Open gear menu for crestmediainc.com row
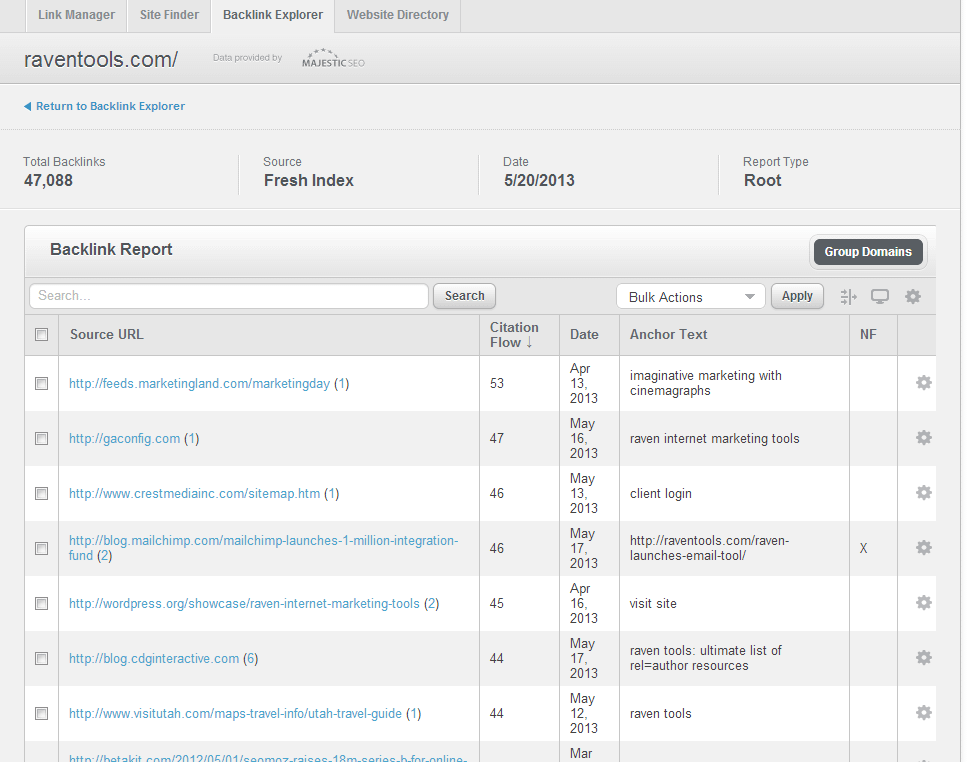This screenshot has width=967, height=762. click(x=924, y=493)
